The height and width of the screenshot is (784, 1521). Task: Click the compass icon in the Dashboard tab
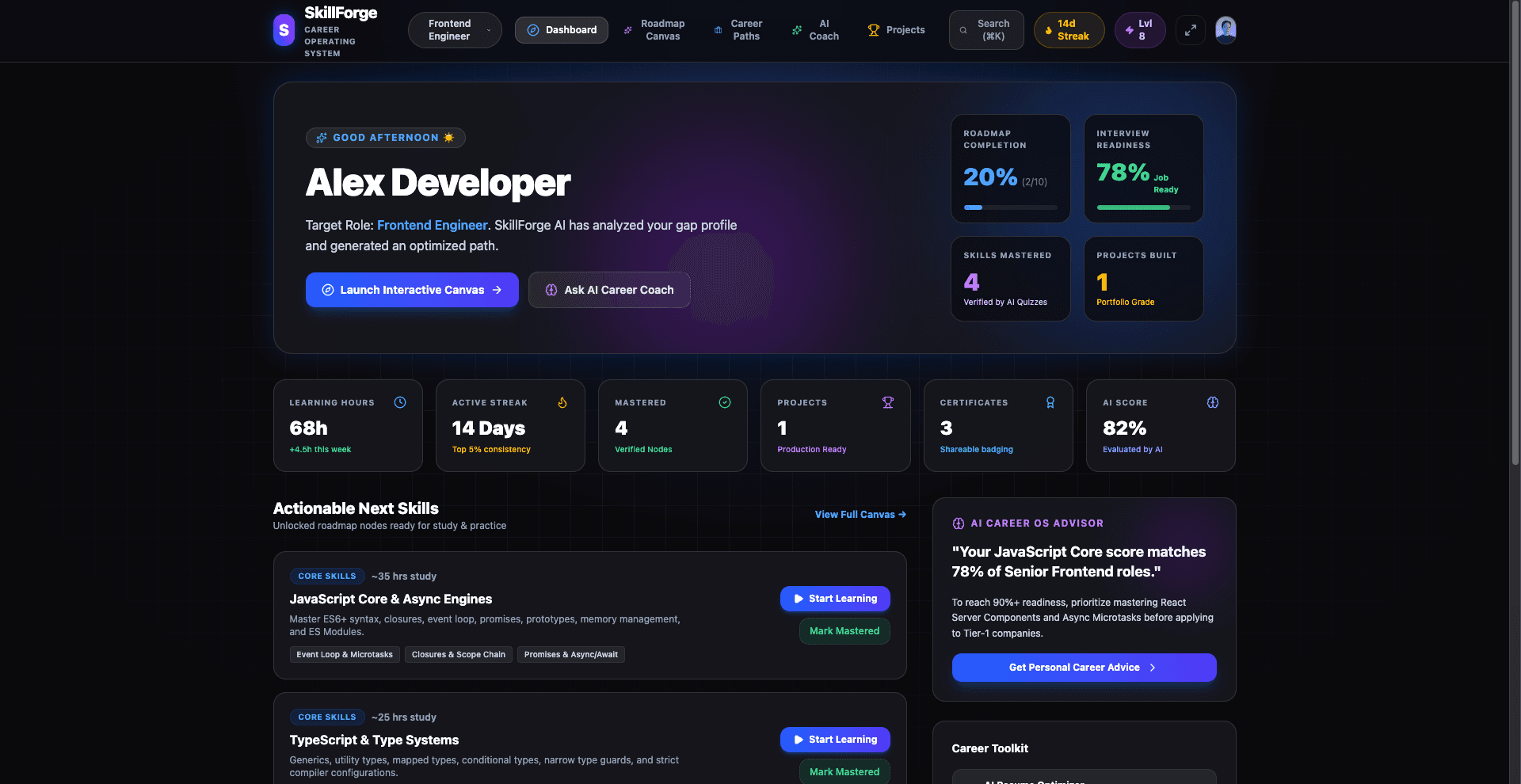(533, 30)
